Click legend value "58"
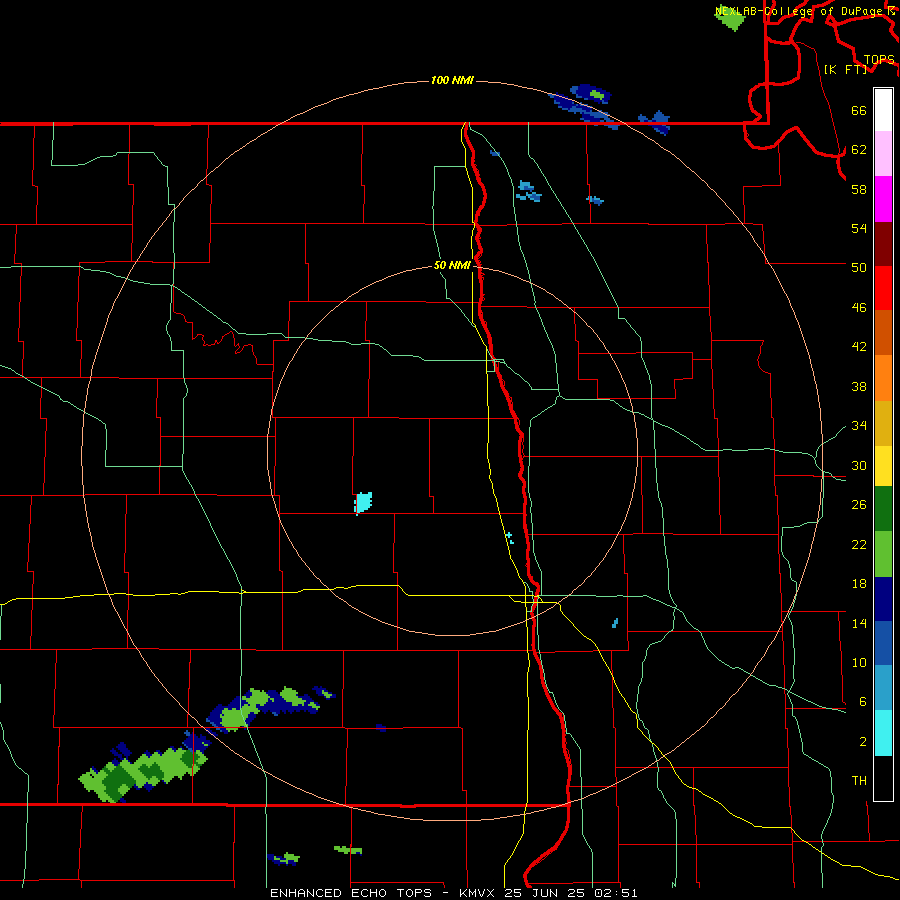Viewport: 900px width, 900px height. pos(859,189)
